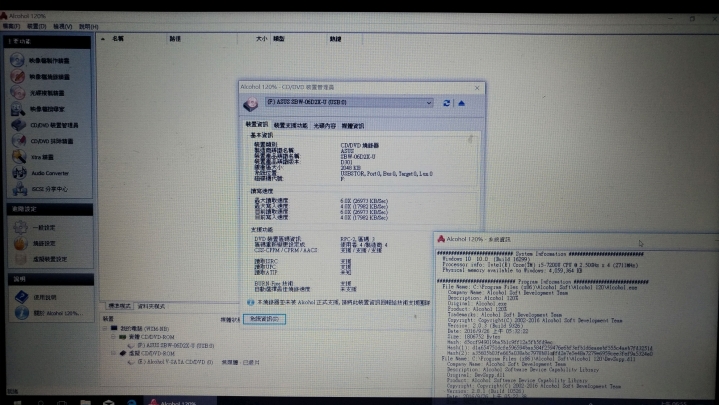Switch to the device supported functions tab
Screen dimensions: 720x405
291,125
